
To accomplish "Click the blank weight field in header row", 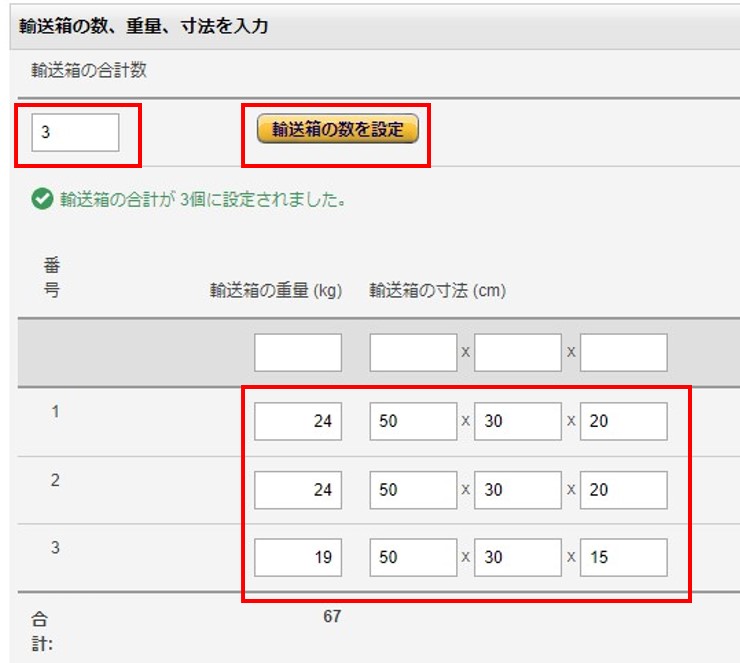I will click(298, 352).
